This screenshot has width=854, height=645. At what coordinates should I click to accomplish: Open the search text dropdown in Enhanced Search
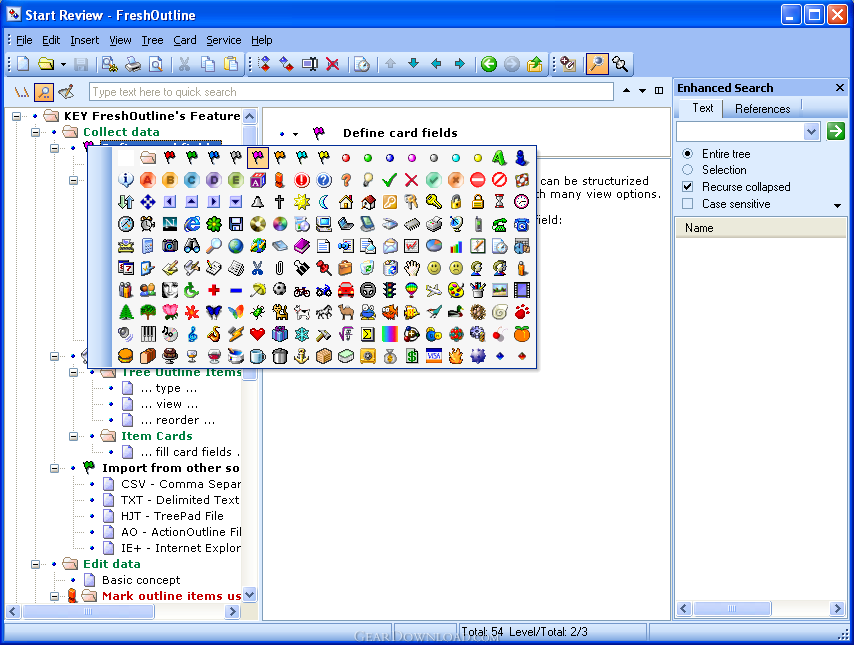click(812, 131)
